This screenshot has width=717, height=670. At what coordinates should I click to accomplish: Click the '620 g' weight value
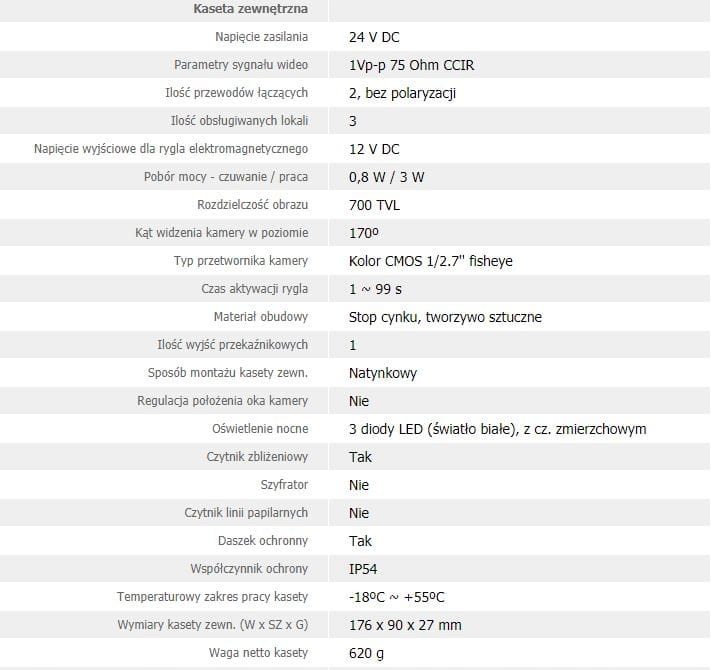coord(366,653)
